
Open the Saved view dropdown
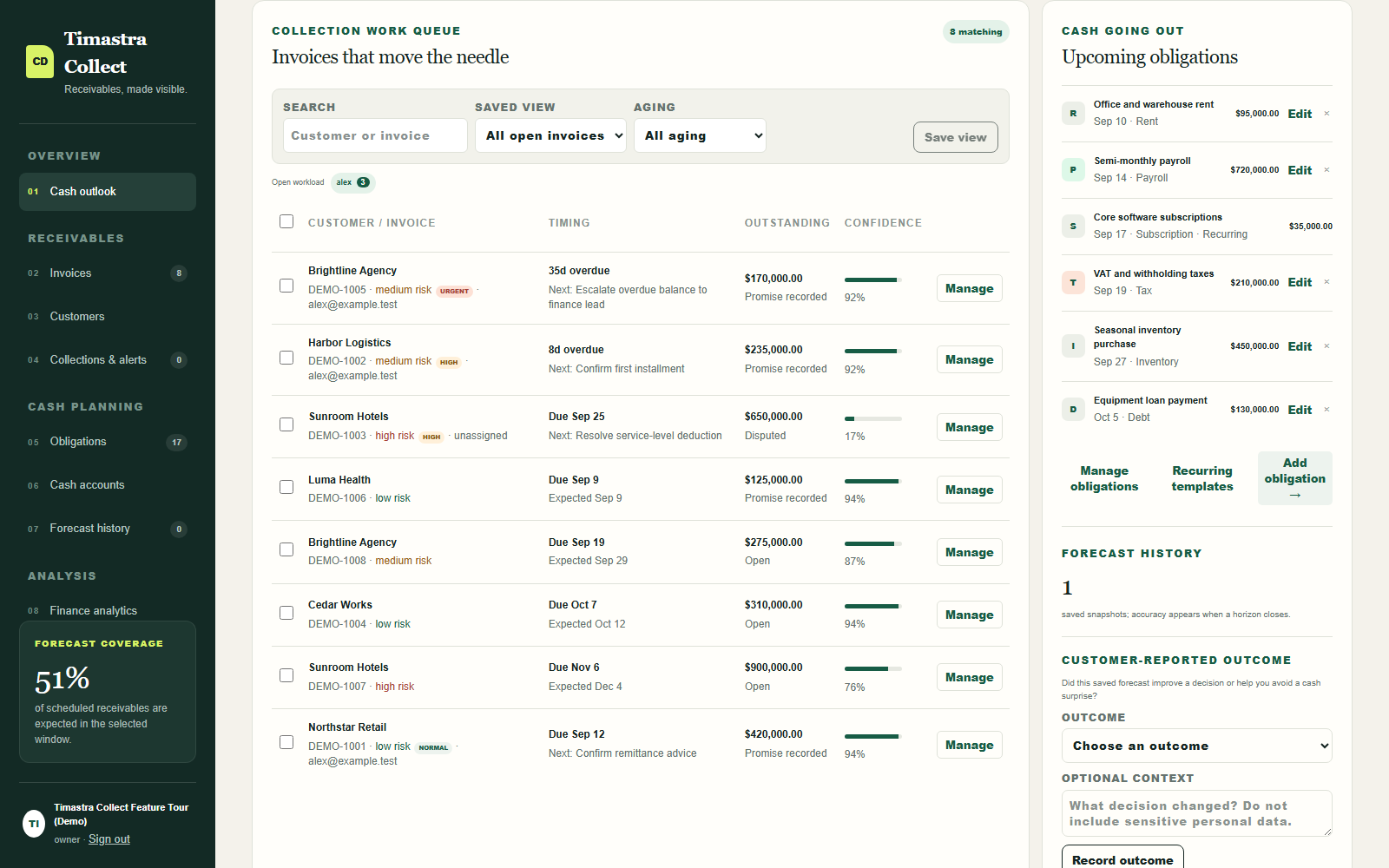point(550,135)
